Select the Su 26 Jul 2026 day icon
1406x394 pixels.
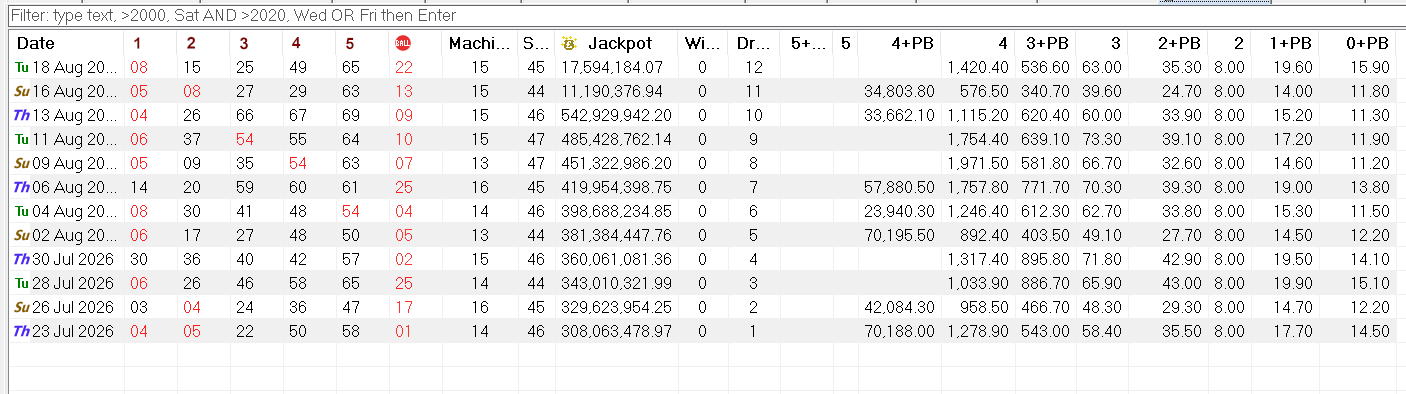22,309
